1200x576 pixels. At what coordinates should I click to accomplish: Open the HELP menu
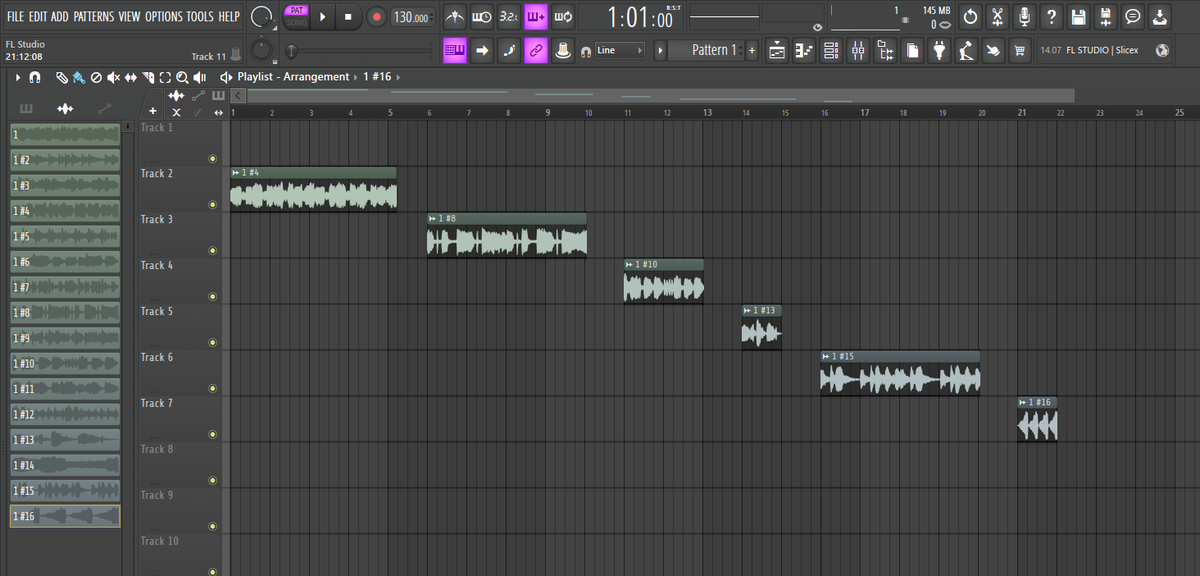coord(229,17)
